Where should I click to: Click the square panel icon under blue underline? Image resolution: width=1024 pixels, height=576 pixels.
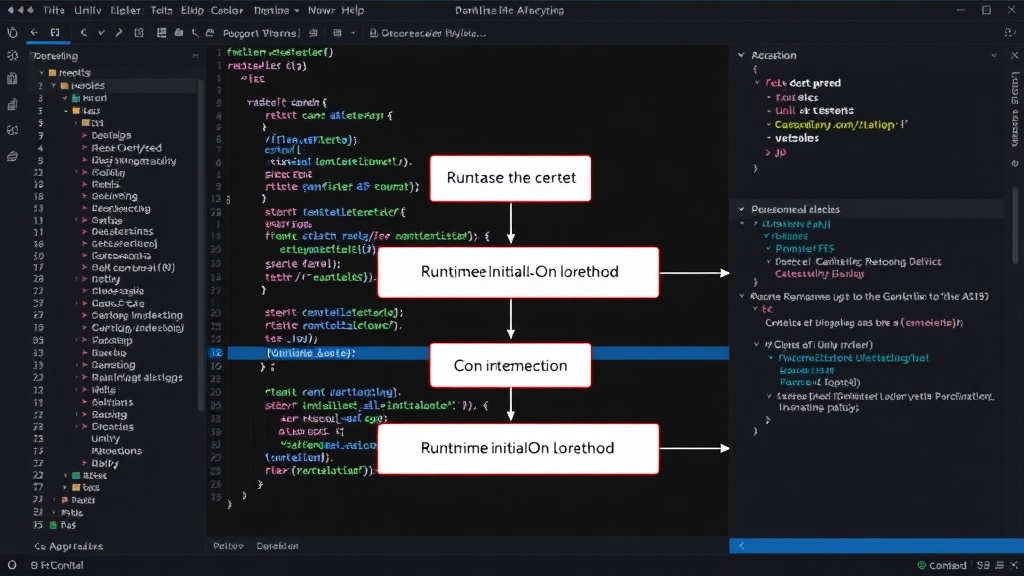(x=55, y=33)
